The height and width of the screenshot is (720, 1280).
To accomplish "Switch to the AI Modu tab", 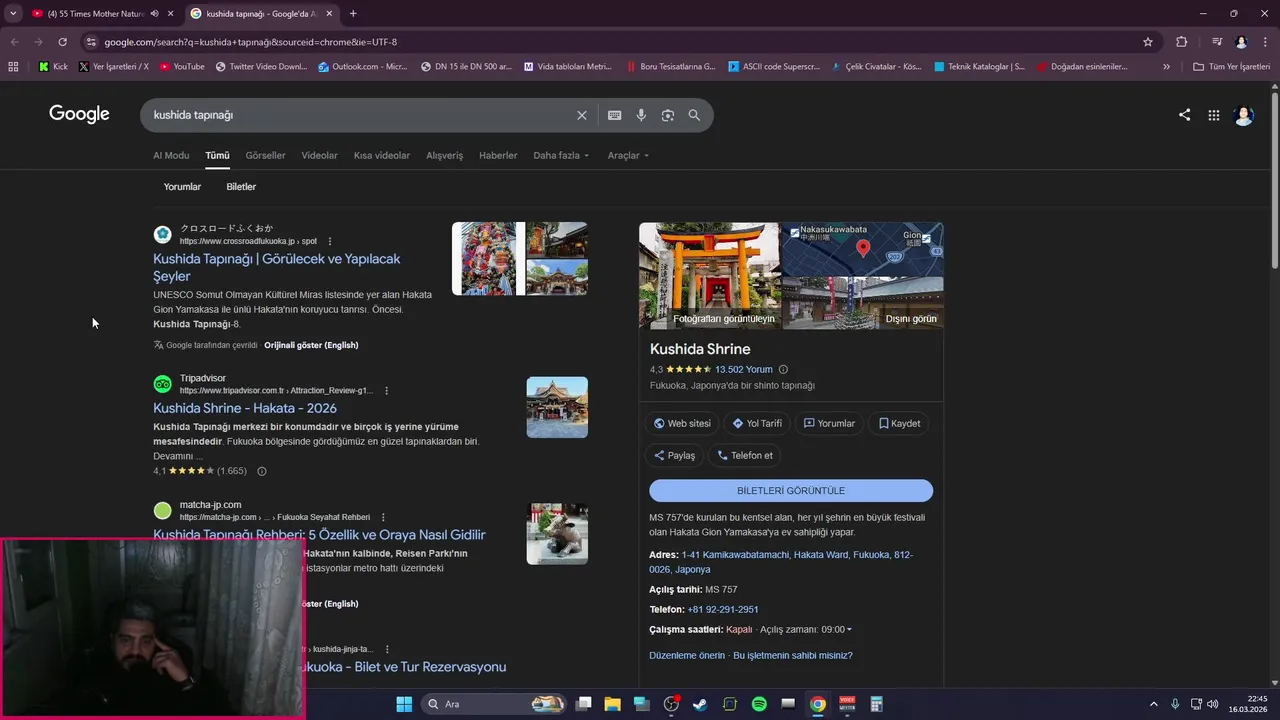I will point(171,156).
